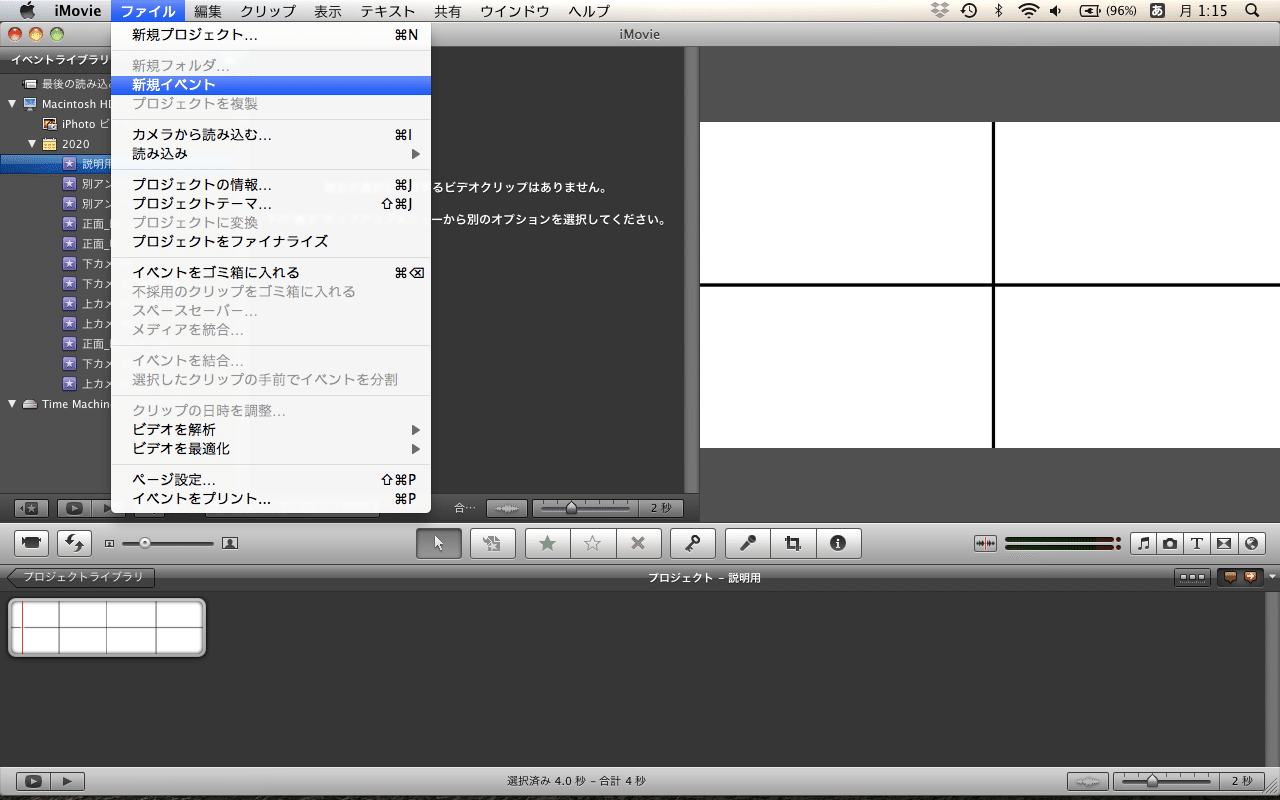The width and height of the screenshot is (1280, 800).
Task: Play project full screen bottom-left button
Action: (x=33, y=781)
